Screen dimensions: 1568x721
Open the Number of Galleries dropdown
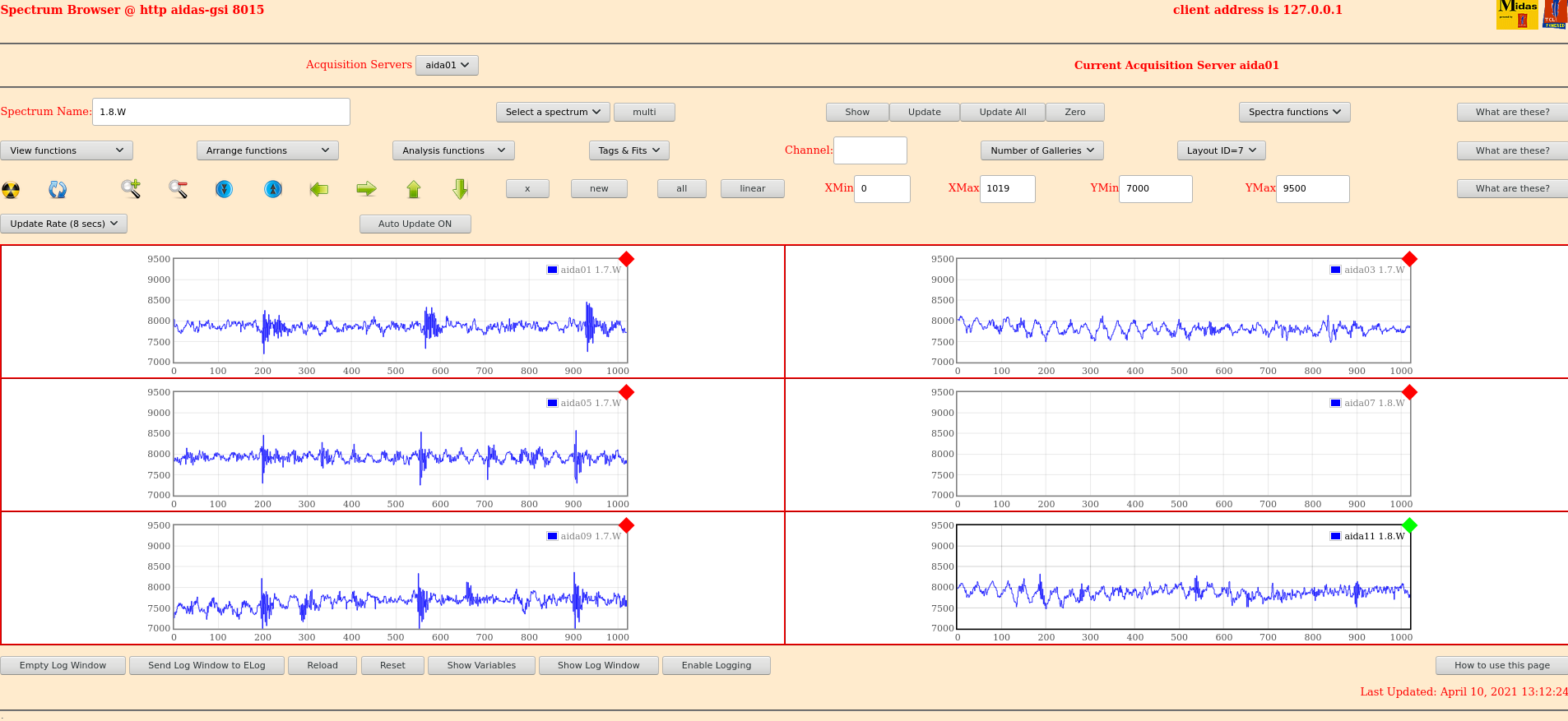[1041, 150]
